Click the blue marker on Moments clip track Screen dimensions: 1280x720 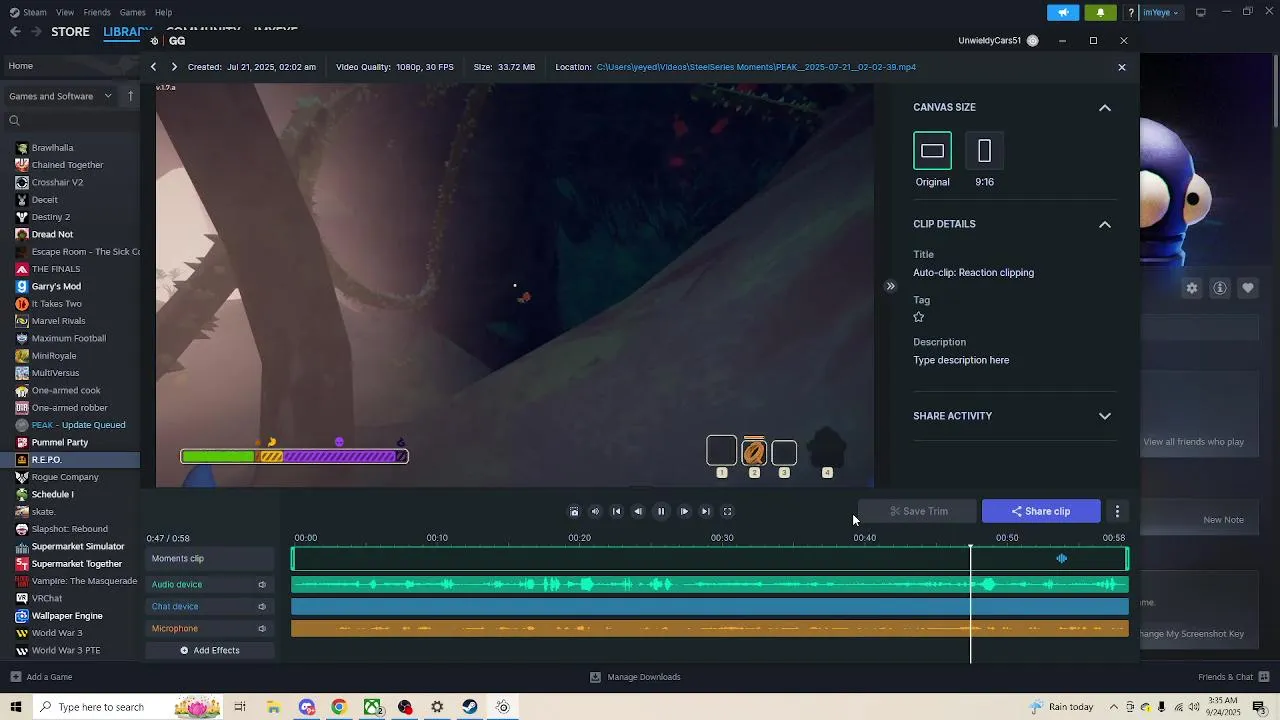[1062, 558]
